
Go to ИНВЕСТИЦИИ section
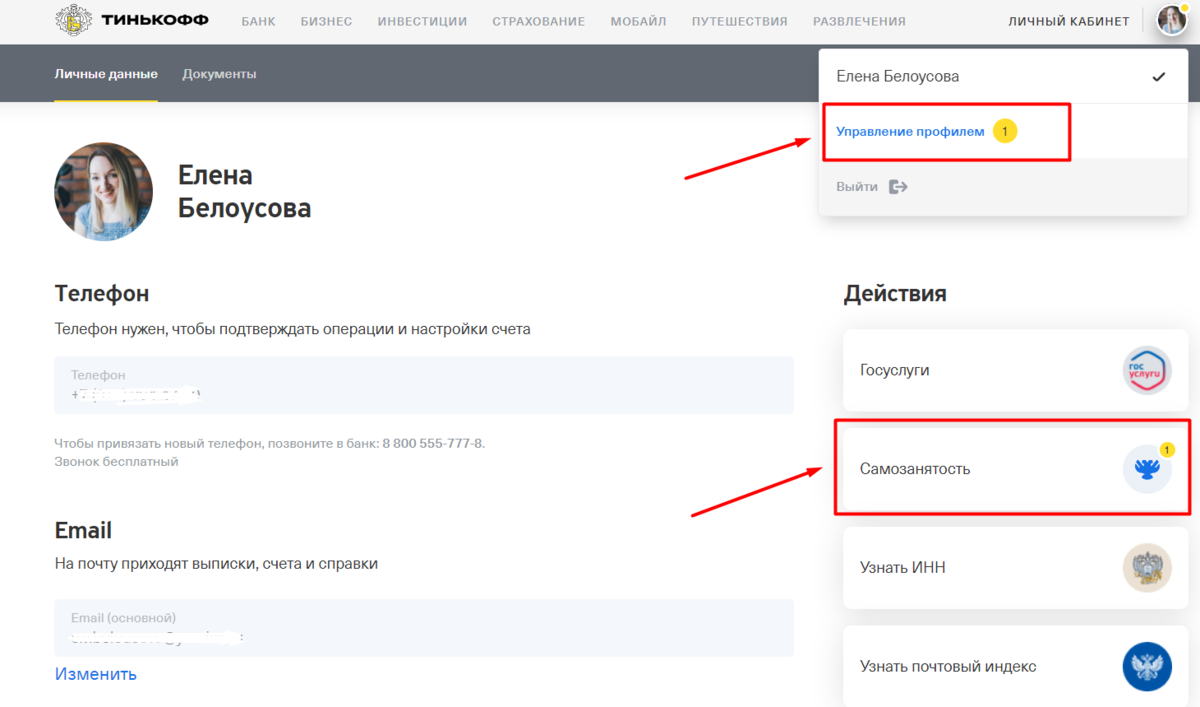(x=422, y=21)
